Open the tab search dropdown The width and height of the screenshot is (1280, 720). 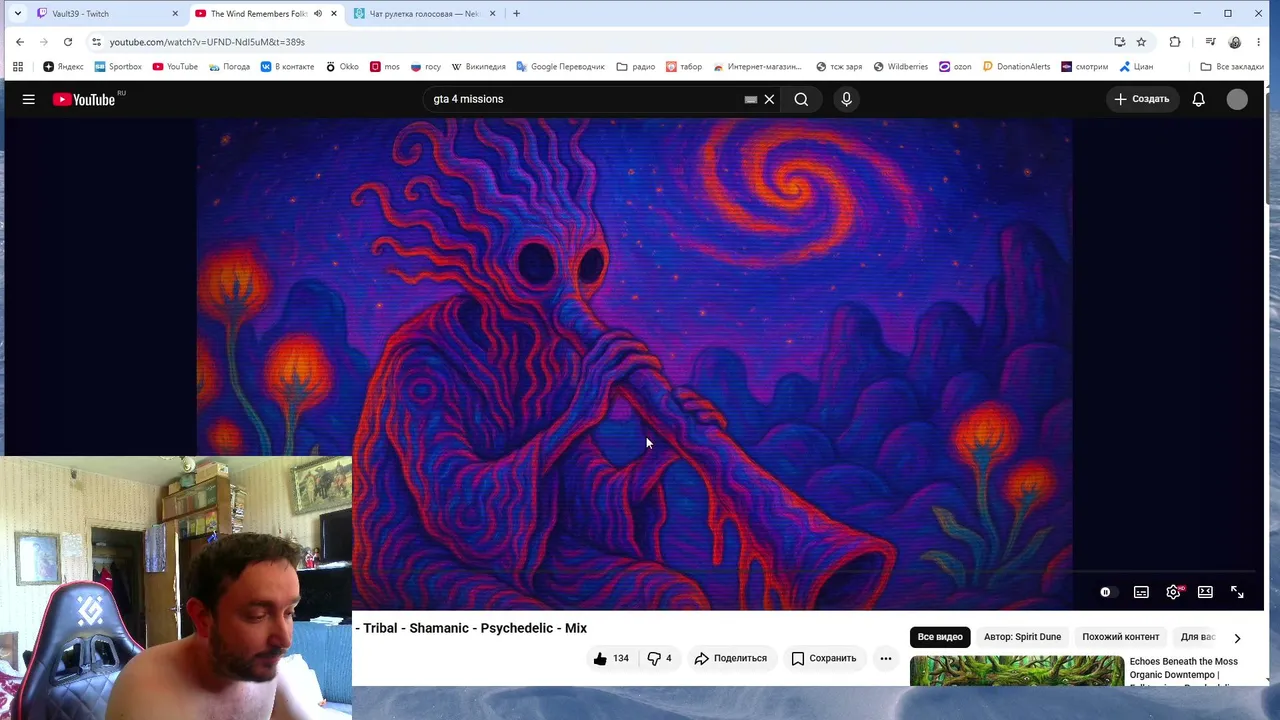click(x=17, y=14)
